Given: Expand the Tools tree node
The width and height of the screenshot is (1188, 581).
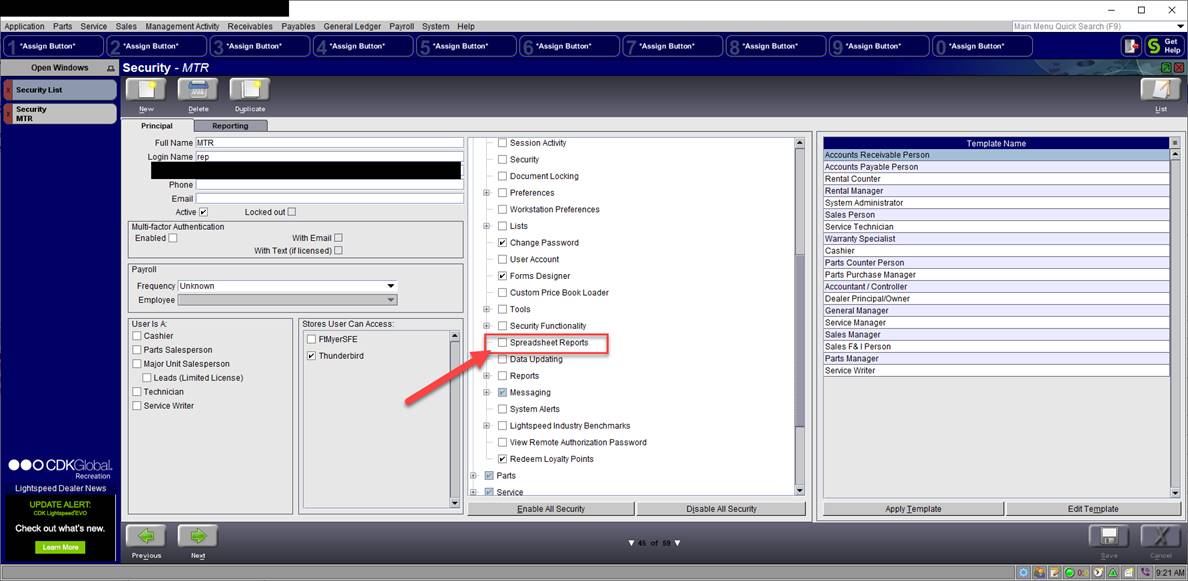Looking at the screenshot, I should click(x=487, y=309).
